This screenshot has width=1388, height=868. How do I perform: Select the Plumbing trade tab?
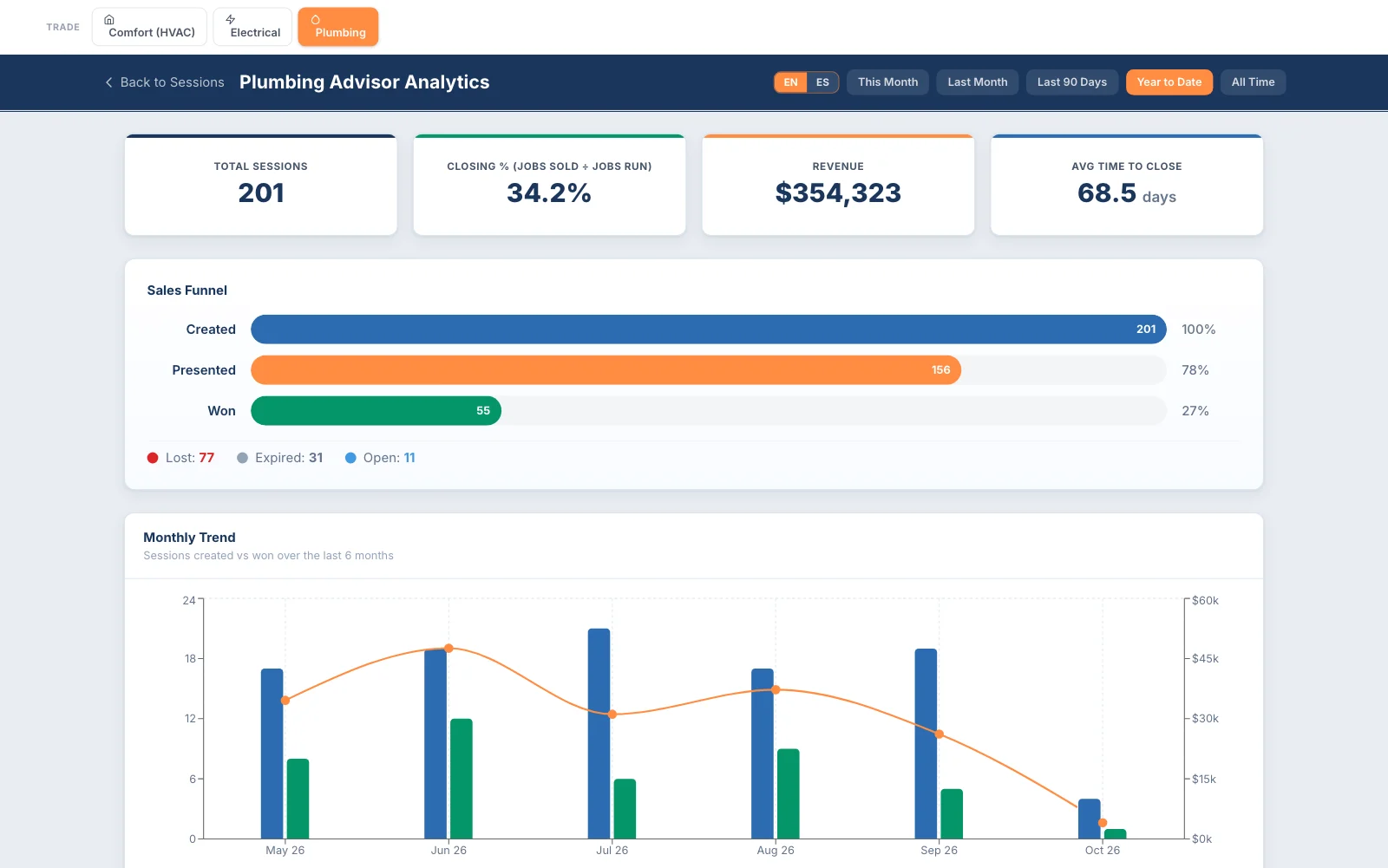(338, 27)
